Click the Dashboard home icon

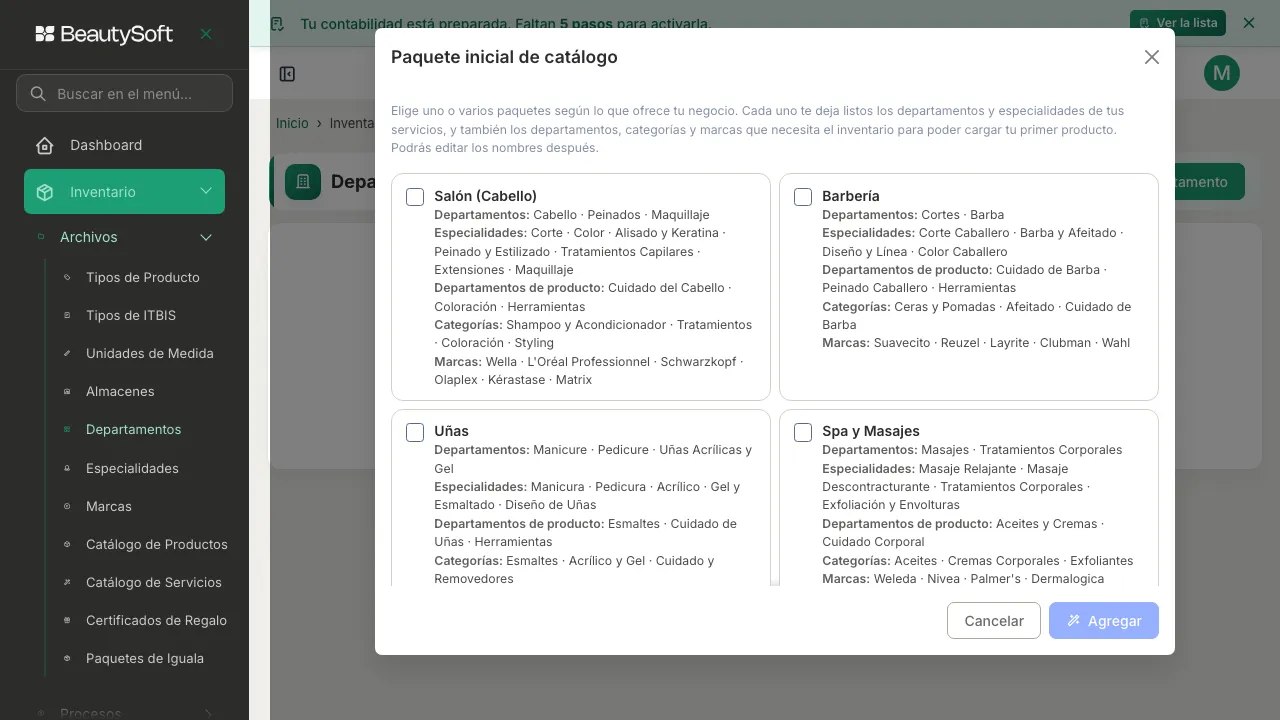coord(45,146)
